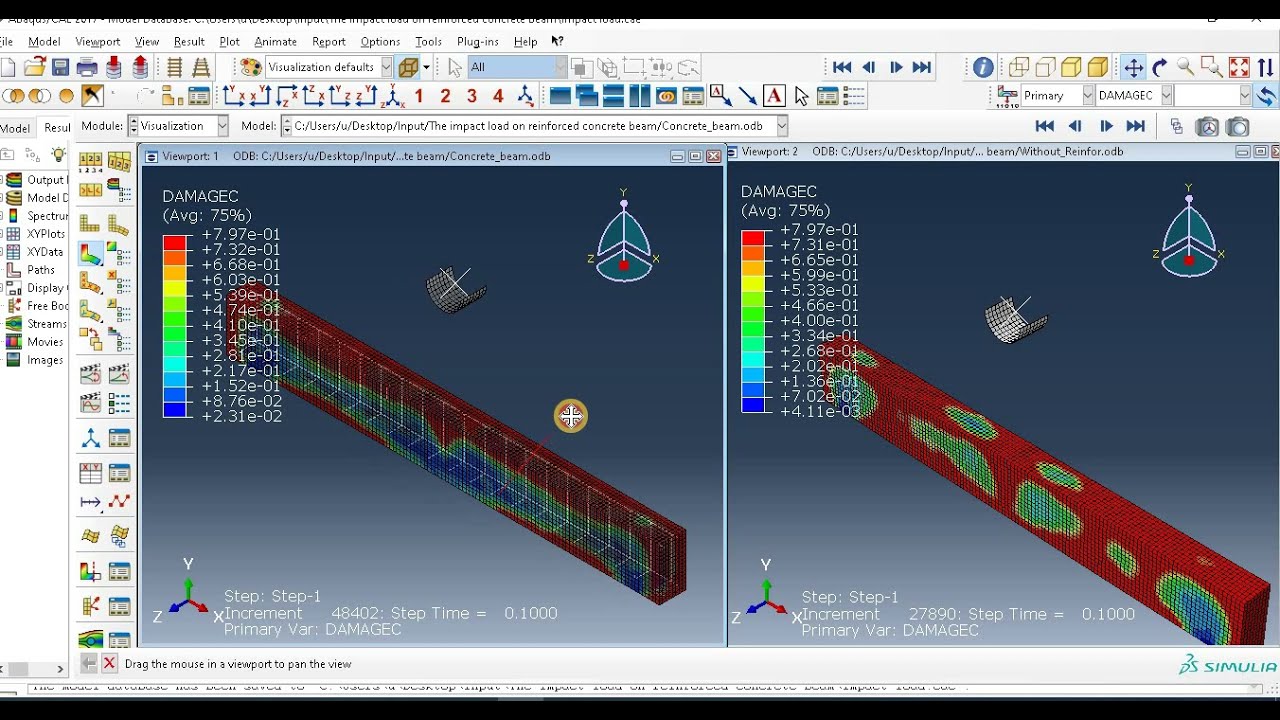Jump to last frame in upper playback toolbar
1280x720 pixels.
click(x=923, y=67)
